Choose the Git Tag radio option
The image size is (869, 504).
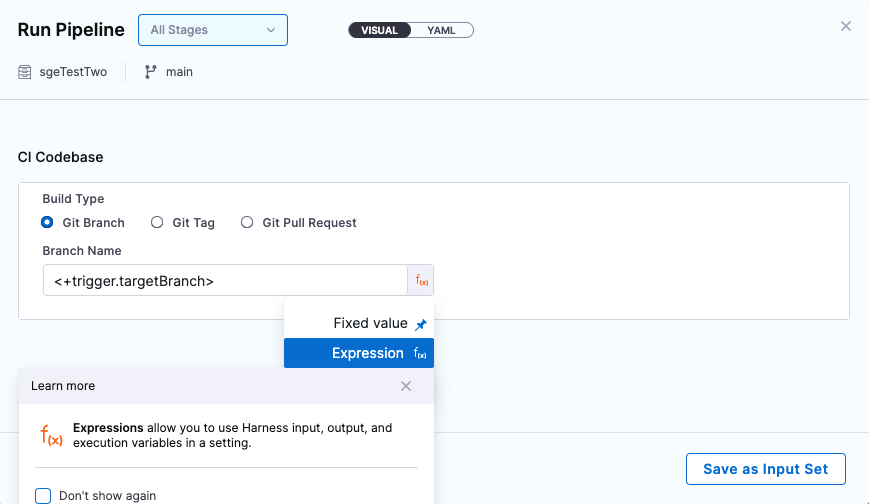[x=157, y=223]
